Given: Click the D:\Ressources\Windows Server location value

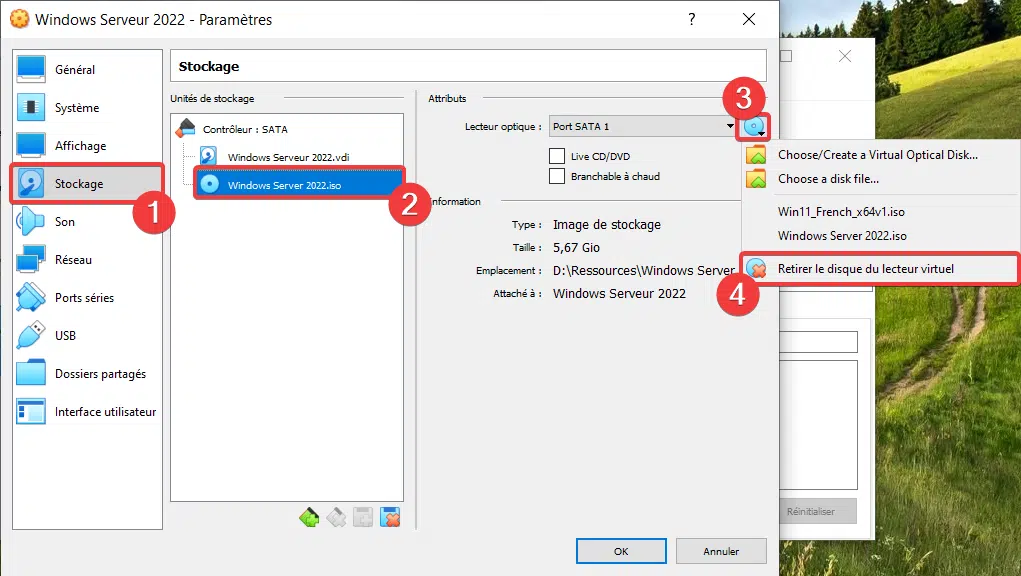Looking at the screenshot, I should click(643, 270).
